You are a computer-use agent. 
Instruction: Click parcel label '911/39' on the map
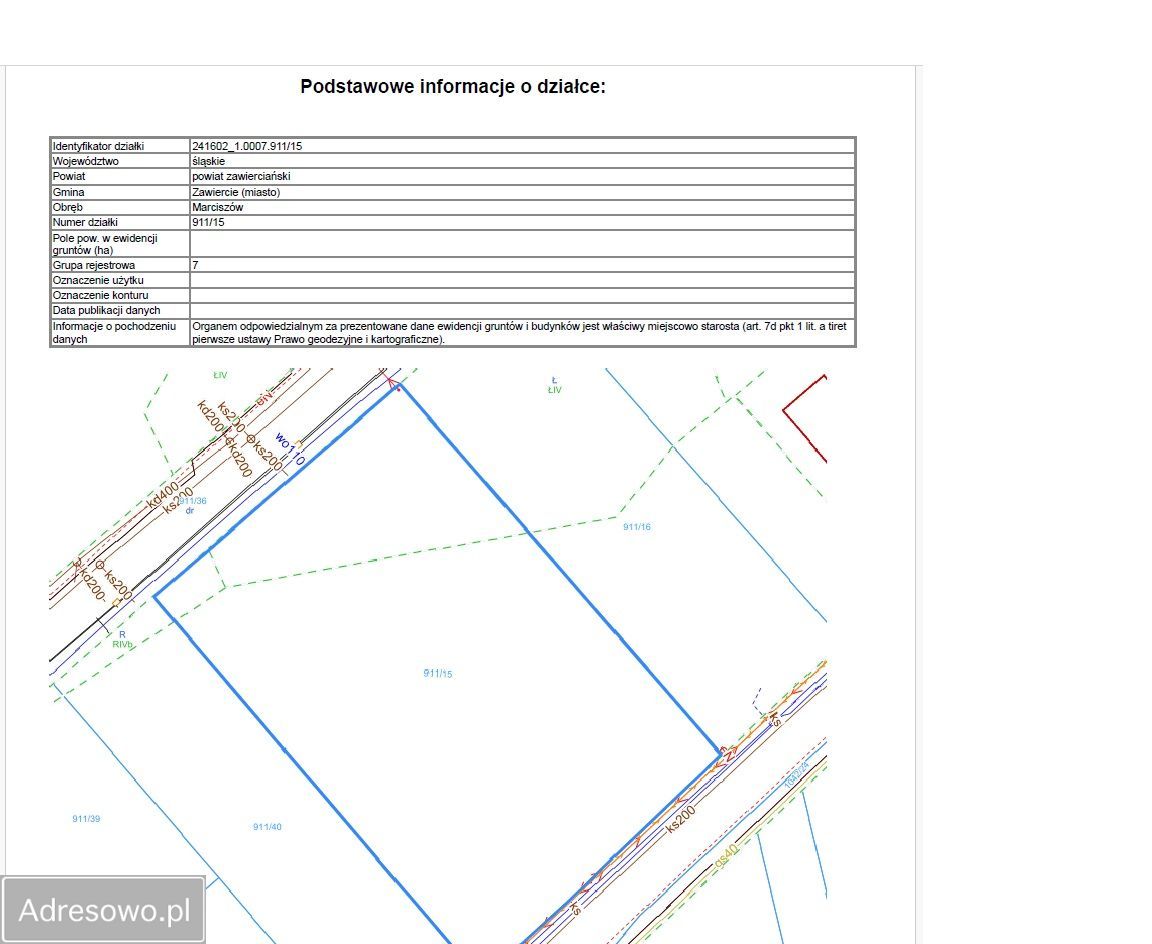(86, 818)
